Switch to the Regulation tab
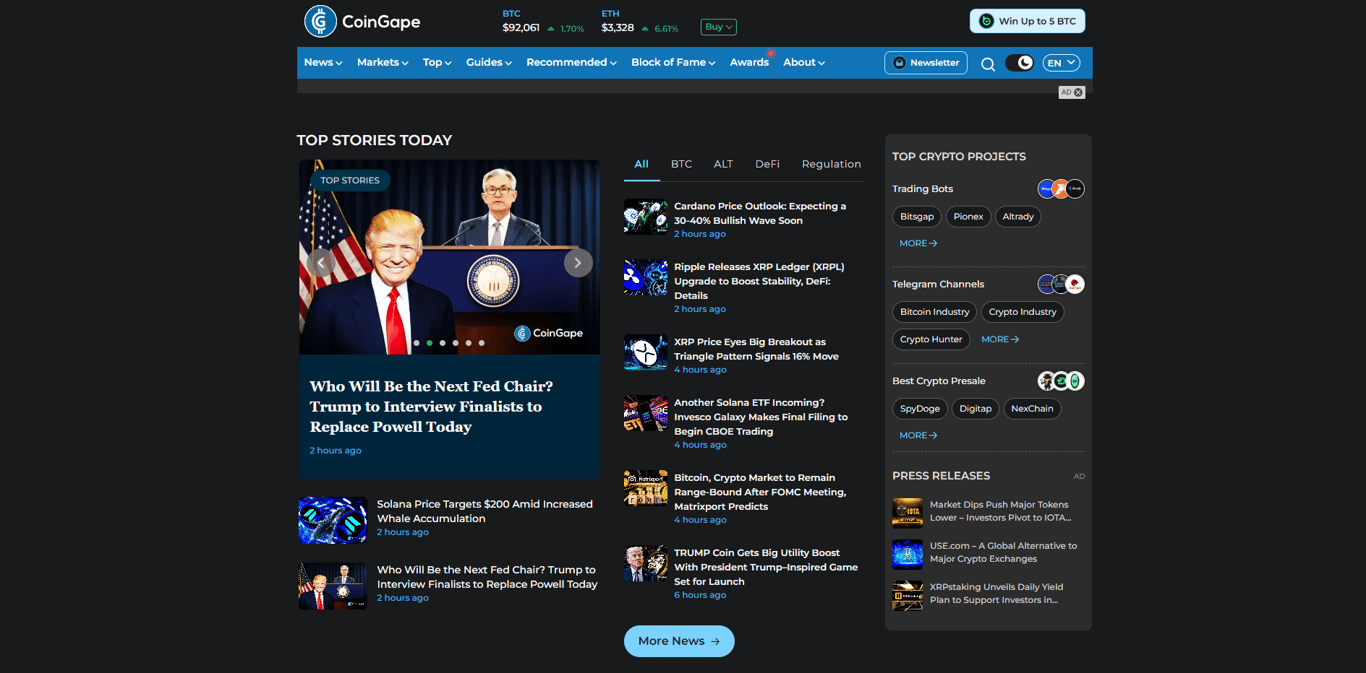 click(830, 164)
